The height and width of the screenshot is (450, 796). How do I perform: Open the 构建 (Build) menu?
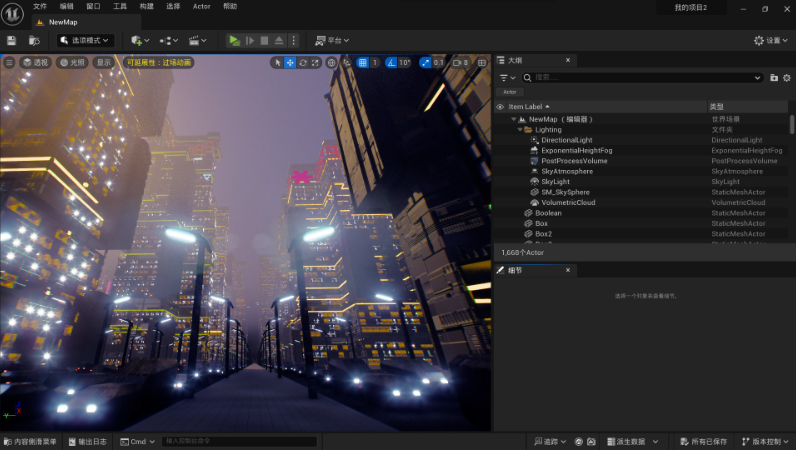(x=147, y=7)
